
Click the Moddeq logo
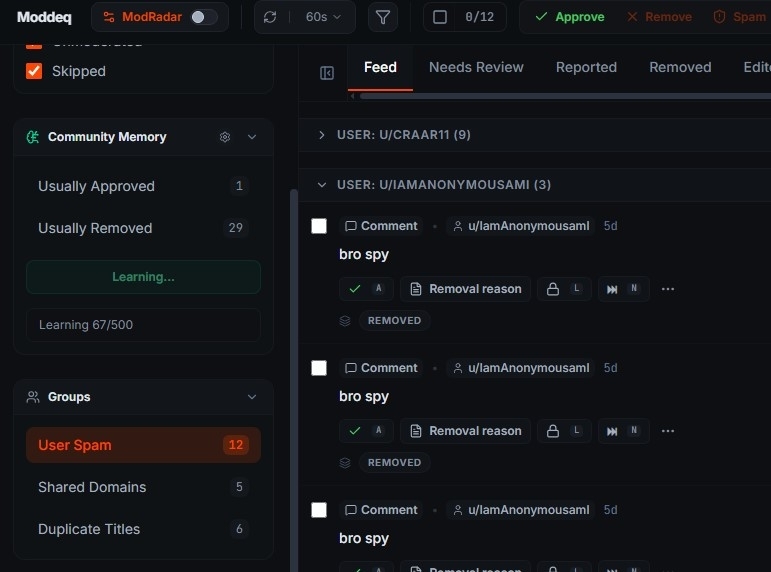pyautogui.click(x=44, y=17)
